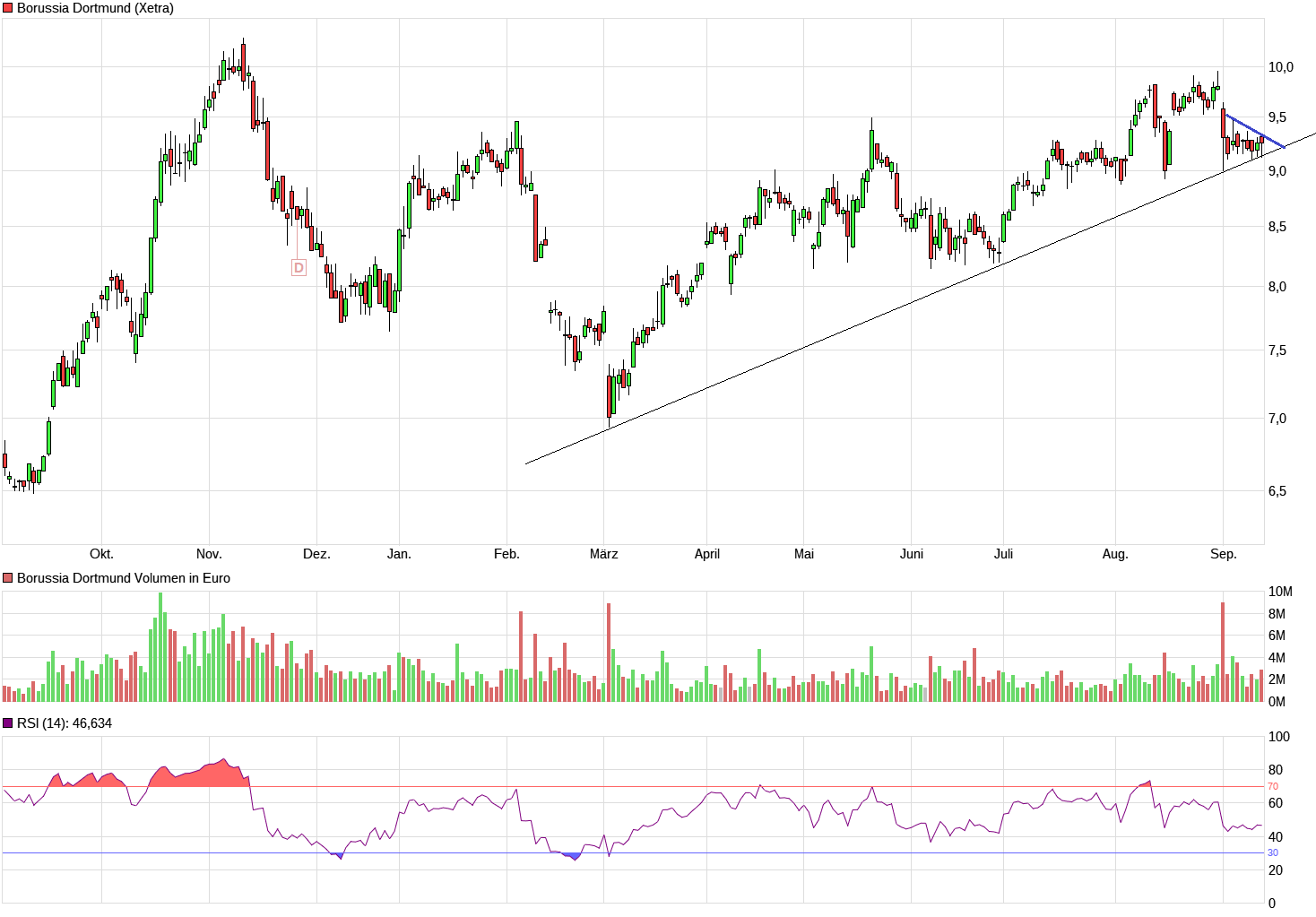
Task: Click the 40 RSI axis label
Action: (1276, 837)
